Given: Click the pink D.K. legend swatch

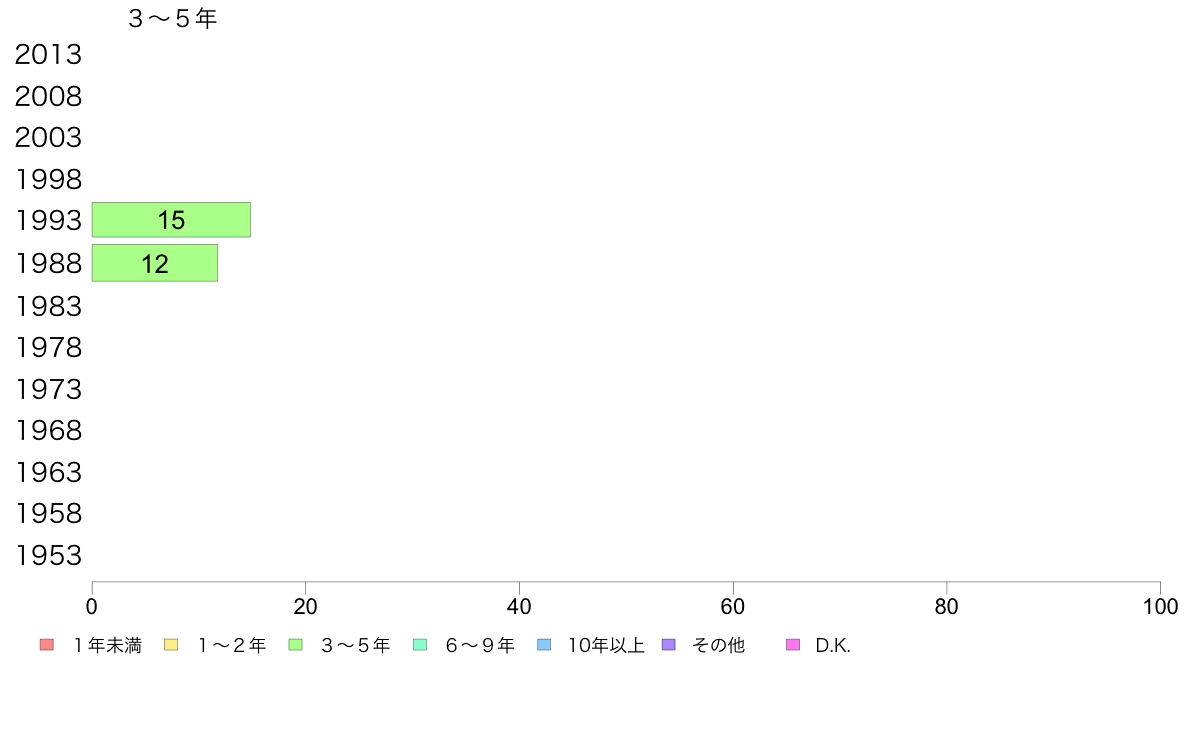Looking at the screenshot, I should point(793,645).
